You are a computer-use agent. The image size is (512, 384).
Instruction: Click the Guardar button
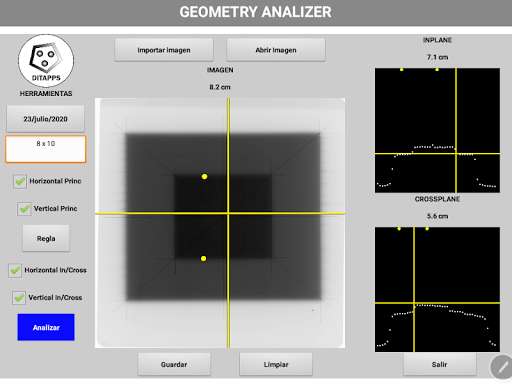pos(174,364)
